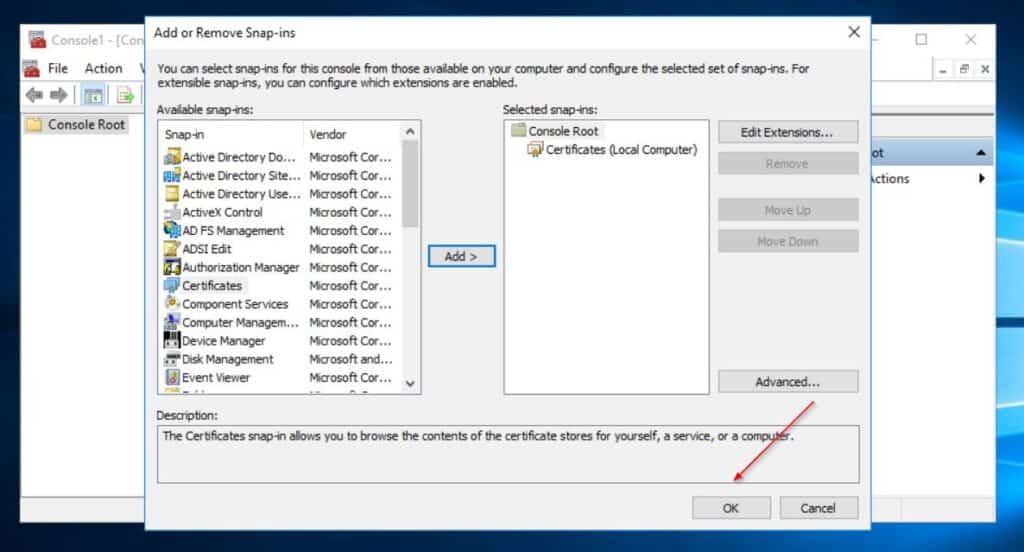Expand the More Actions arrow in Actions pane
The height and width of the screenshot is (552, 1024).
coord(982,178)
